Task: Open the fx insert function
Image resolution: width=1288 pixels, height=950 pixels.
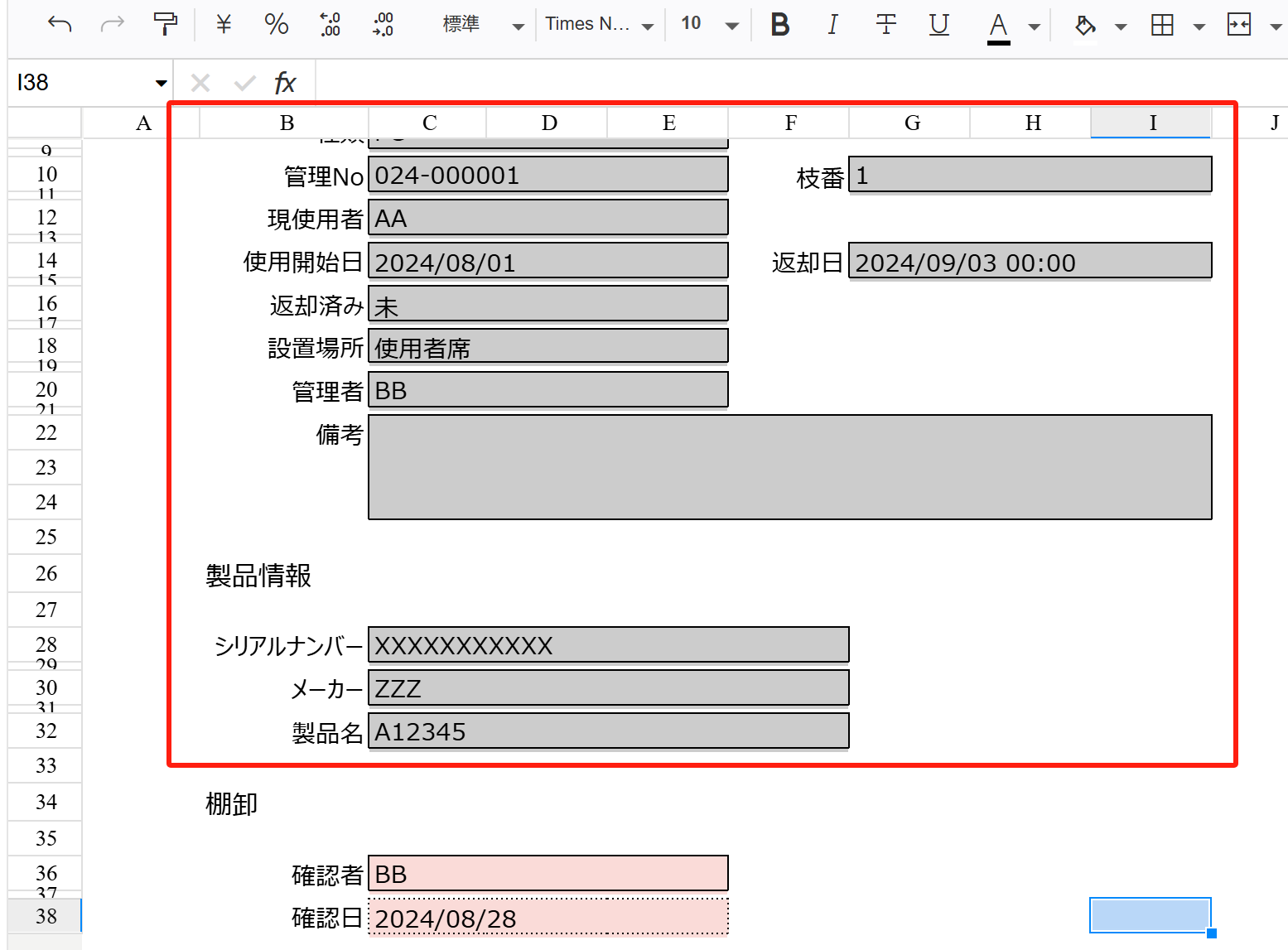Action: coord(285,83)
